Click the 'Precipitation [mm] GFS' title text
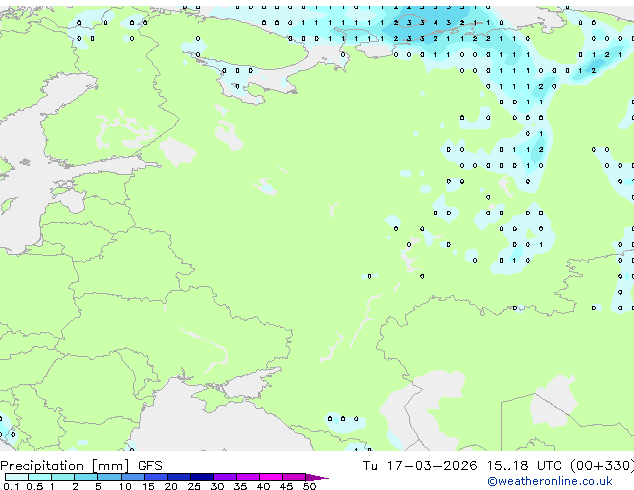Viewport: 634px width, 490px height. click(81, 466)
